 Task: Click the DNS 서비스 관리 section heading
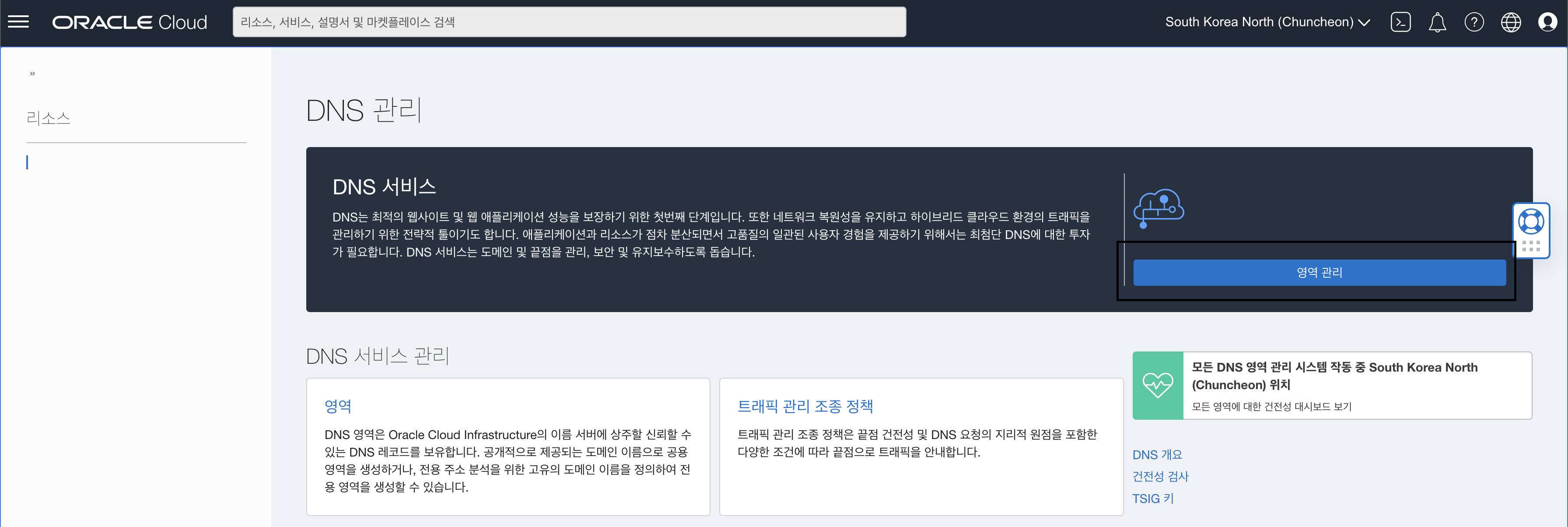coord(378,356)
